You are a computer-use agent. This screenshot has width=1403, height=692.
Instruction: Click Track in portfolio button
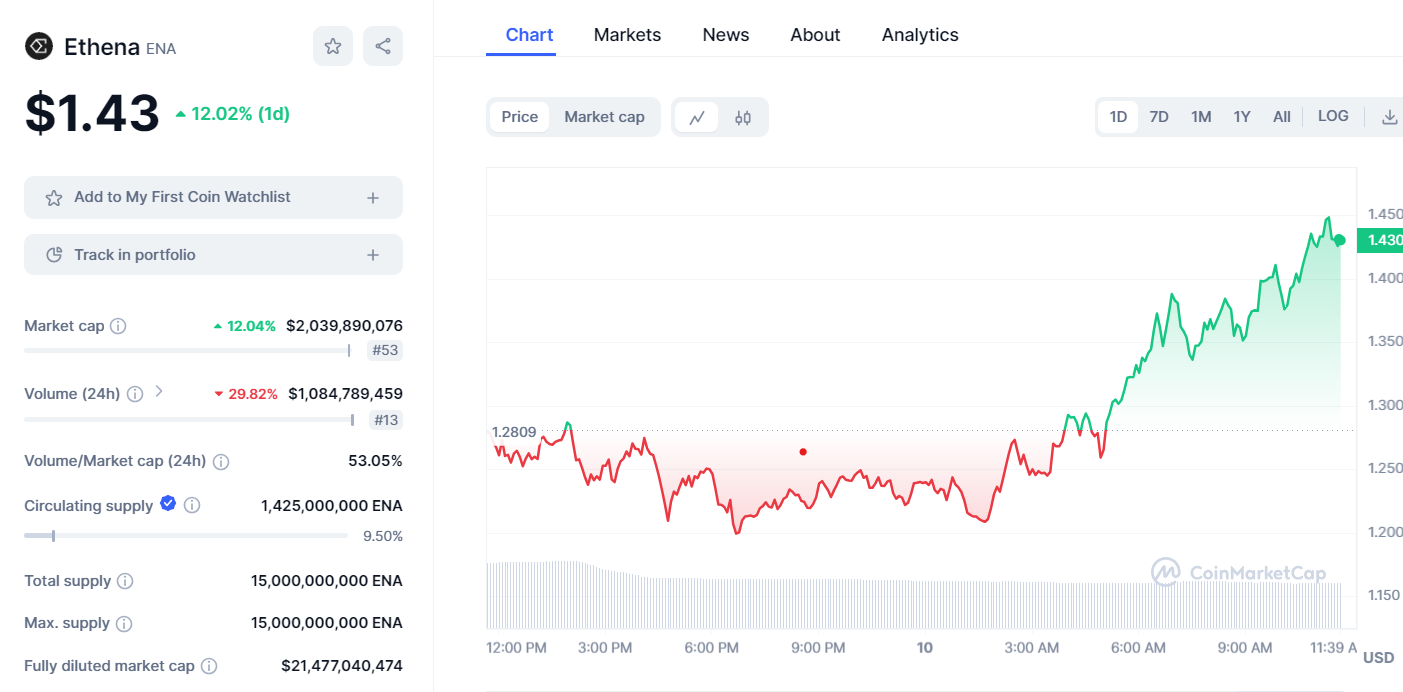[x=213, y=255]
